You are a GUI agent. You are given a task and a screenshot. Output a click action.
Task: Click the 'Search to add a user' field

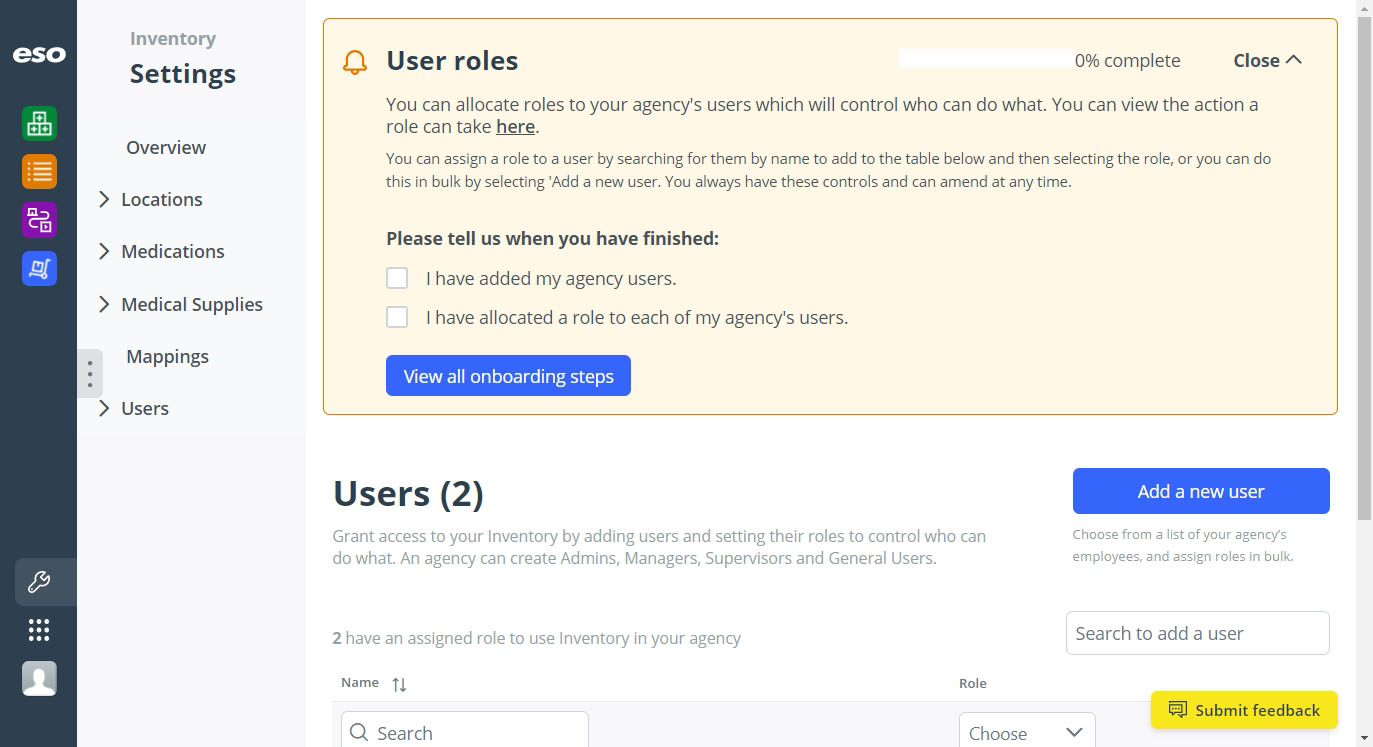point(1198,633)
